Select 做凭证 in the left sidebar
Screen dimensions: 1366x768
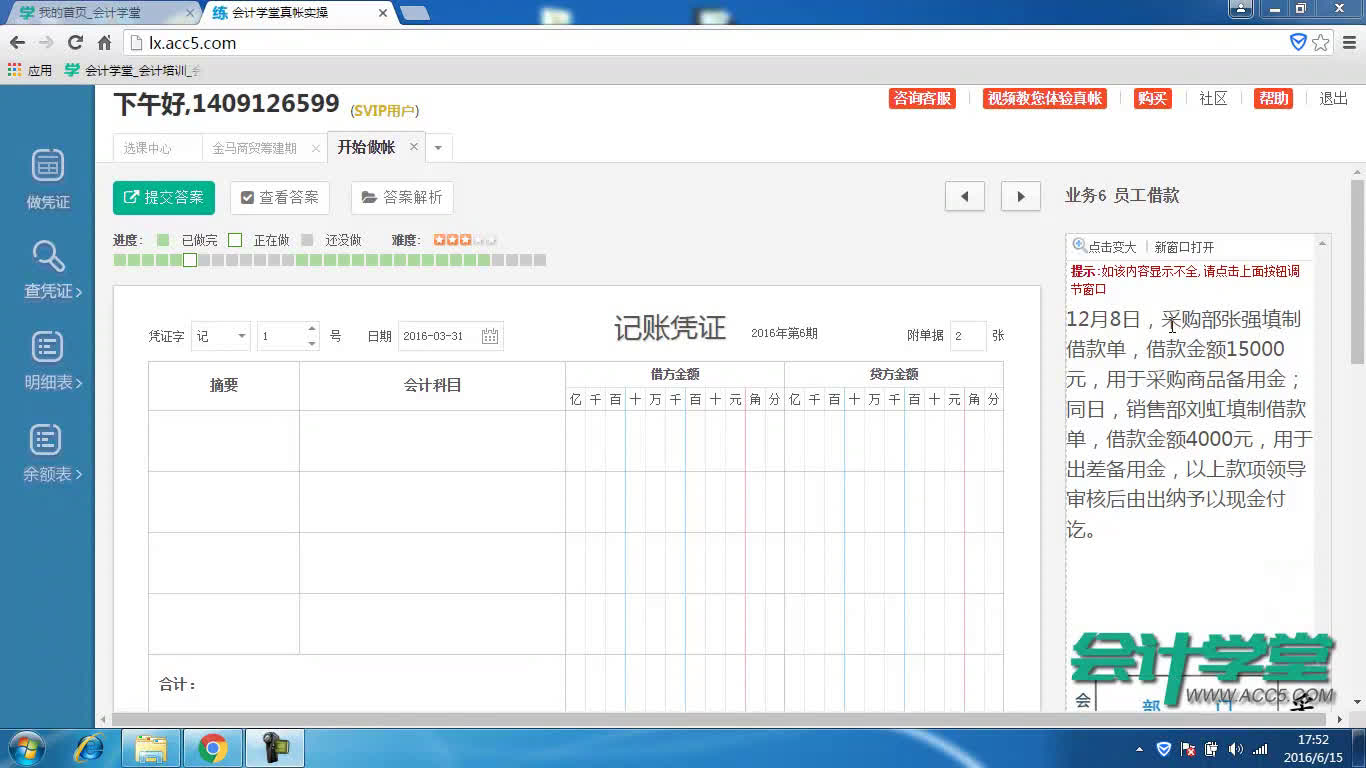tap(46, 178)
